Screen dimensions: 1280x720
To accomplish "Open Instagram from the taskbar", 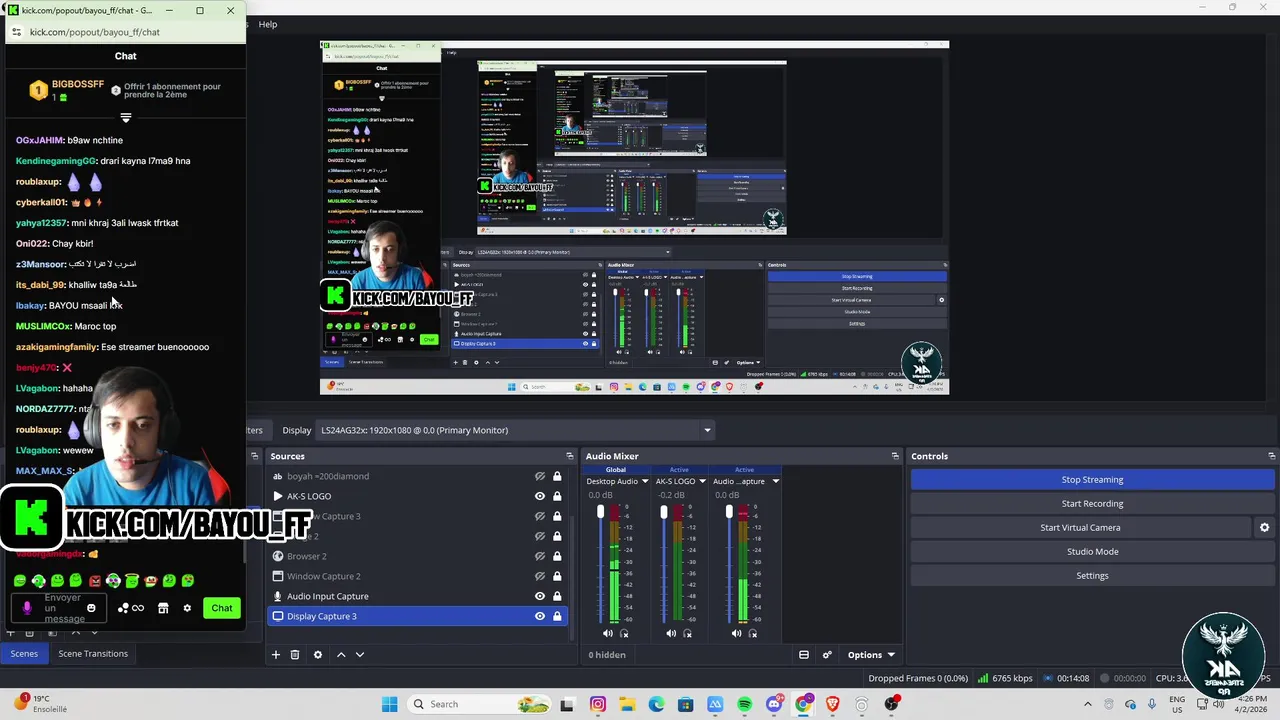I will tap(598, 704).
